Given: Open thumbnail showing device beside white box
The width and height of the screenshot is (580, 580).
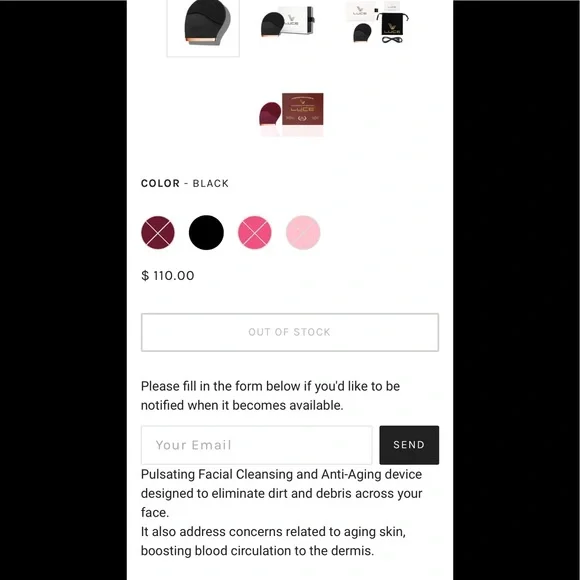Looking at the screenshot, I should click(287, 21).
